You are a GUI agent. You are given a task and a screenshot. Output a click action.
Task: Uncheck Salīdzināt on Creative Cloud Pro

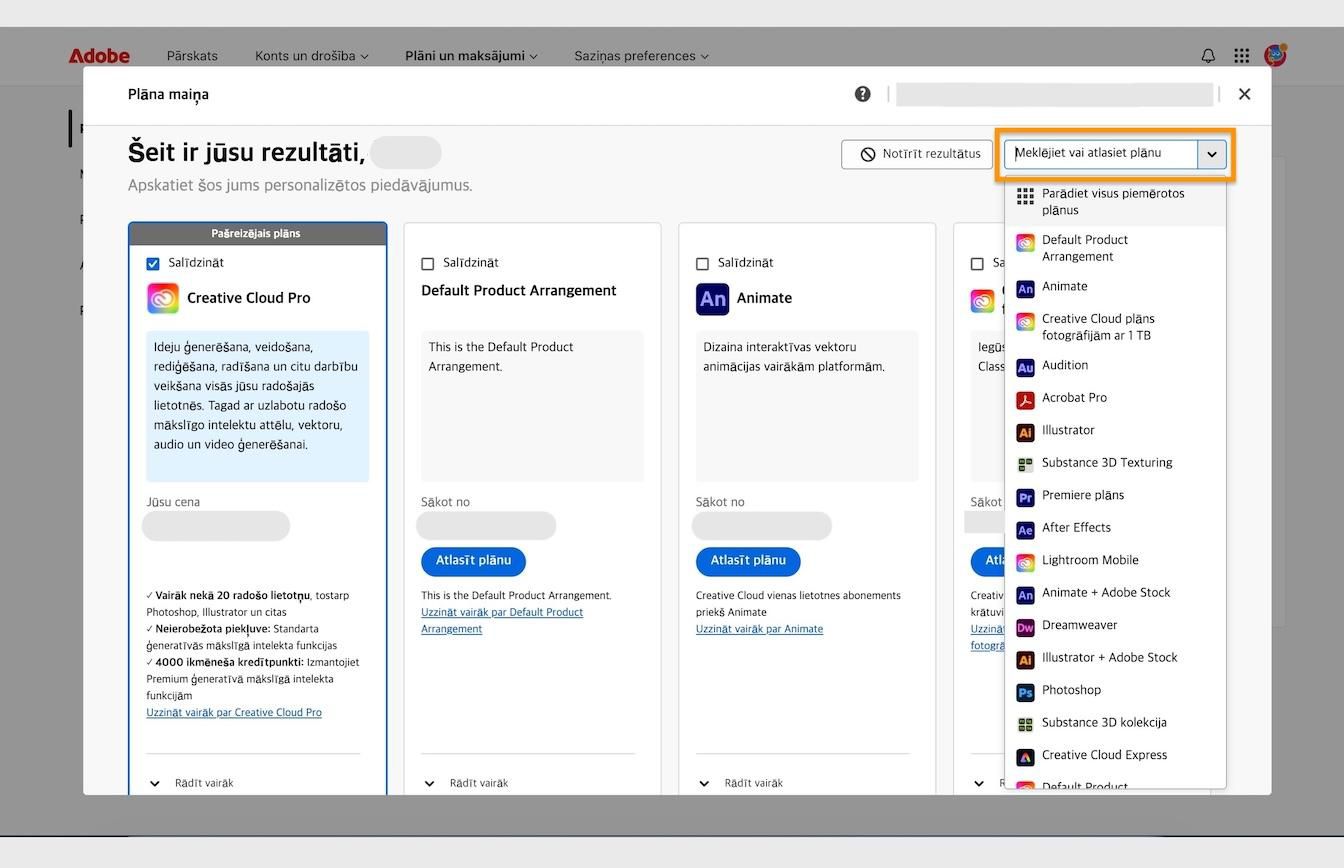[x=153, y=263]
